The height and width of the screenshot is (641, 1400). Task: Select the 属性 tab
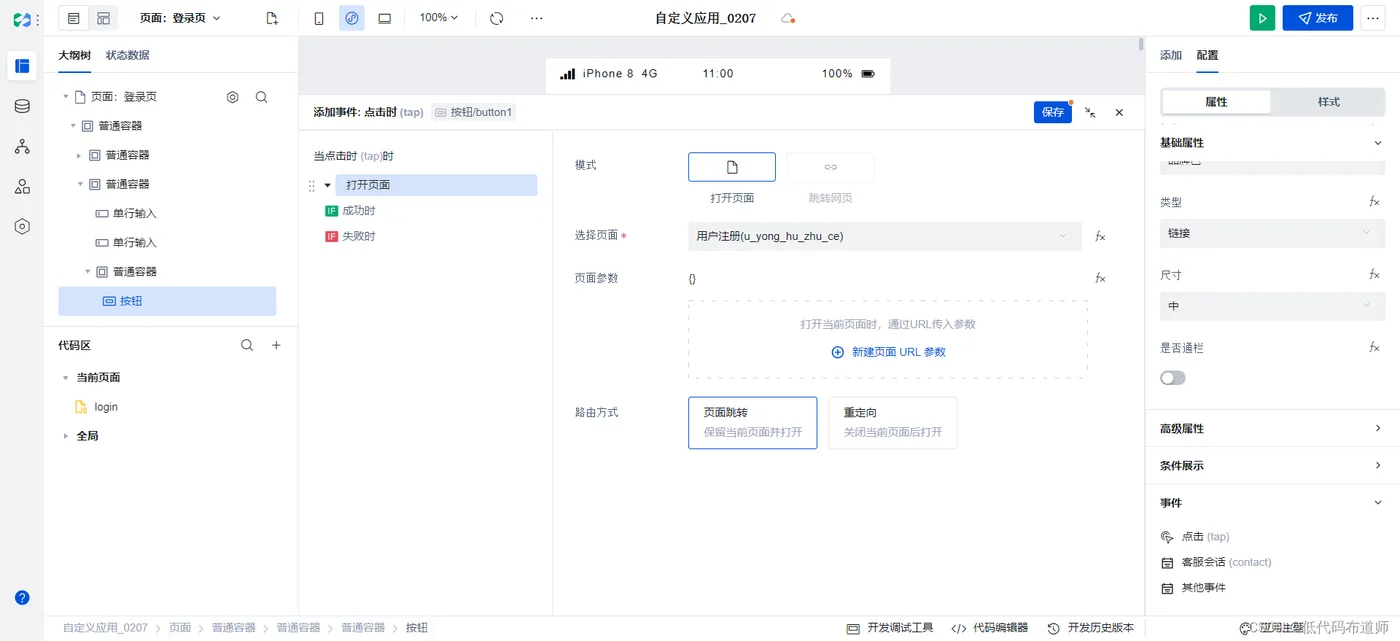1216,102
